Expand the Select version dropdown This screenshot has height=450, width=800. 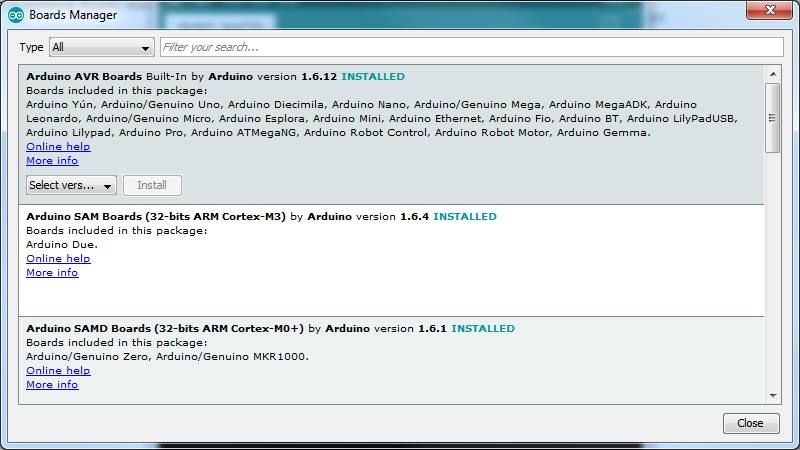[x=71, y=185]
